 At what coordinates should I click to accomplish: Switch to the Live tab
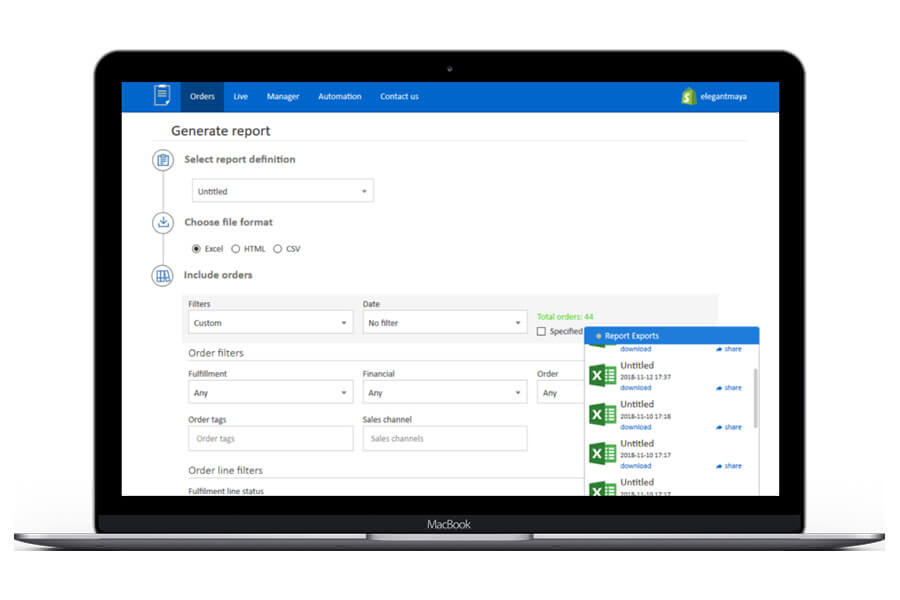[x=240, y=96]
